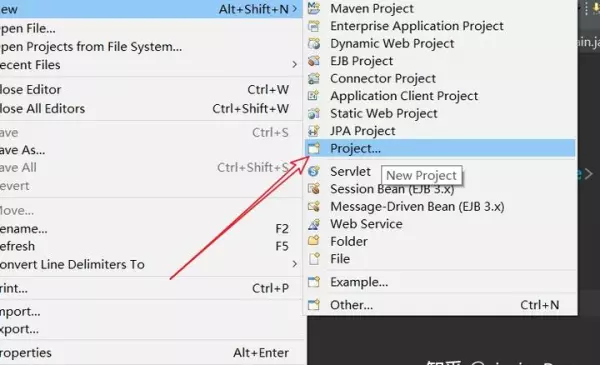
Task: Select the Connector Project icon
Action: (x=314, y=78)
